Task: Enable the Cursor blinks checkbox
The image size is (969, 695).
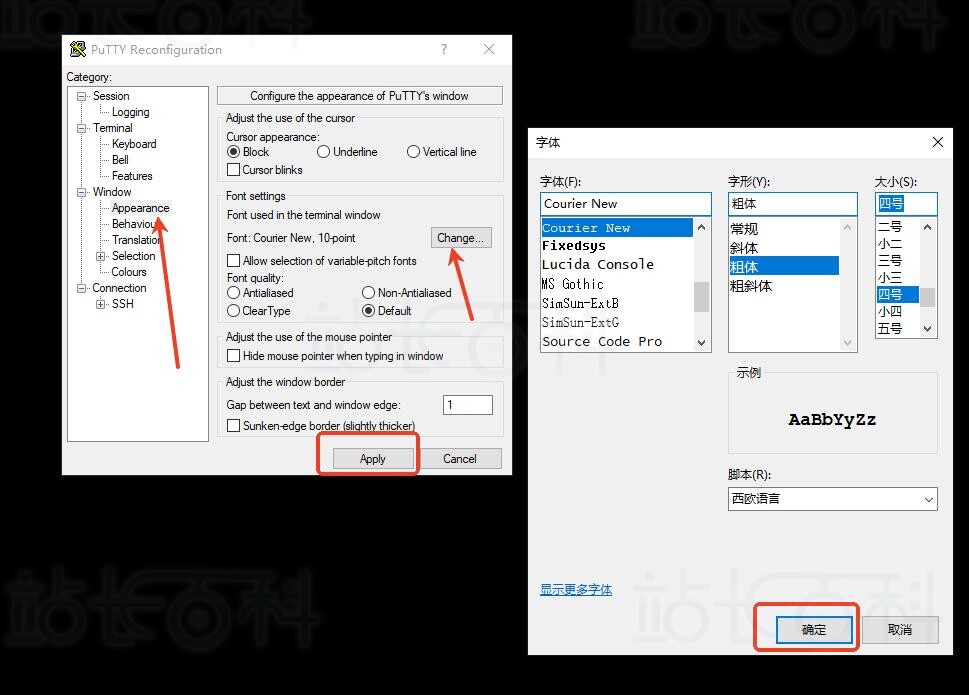Action: 234,170
